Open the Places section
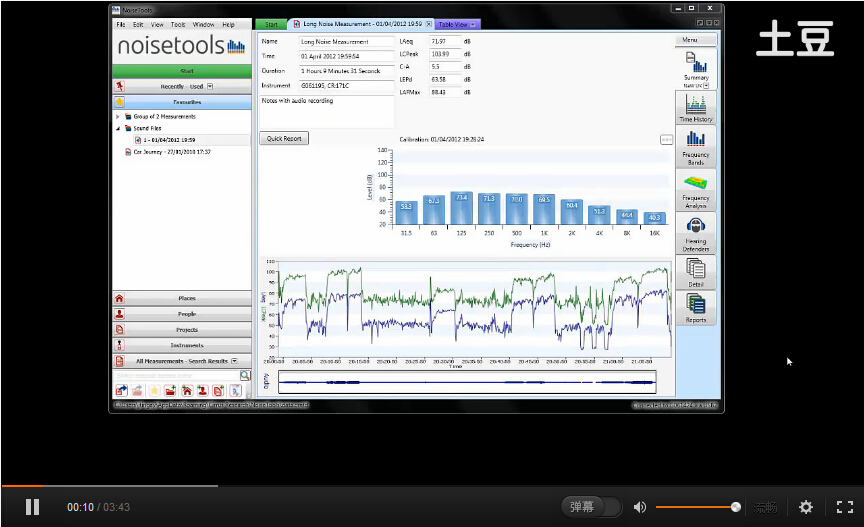The height and width of the screenshot is (527, 864). pos(182,298)
